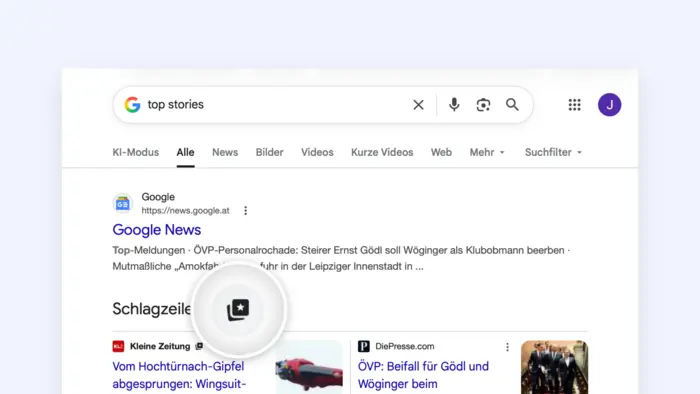Switch to the KI-Modus tab
The height and width of the screenshot is (394, 700).
tap(136, 152)
